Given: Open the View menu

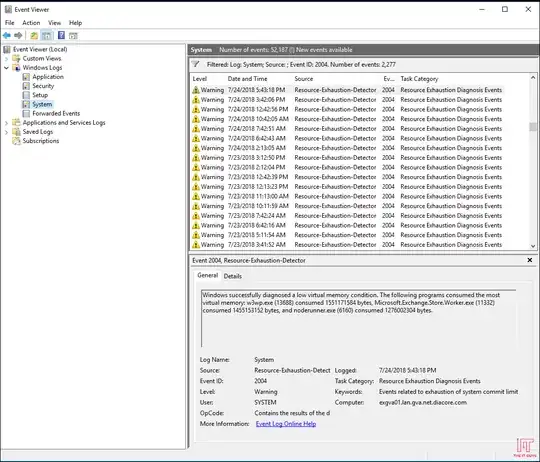Looking at the screenshot, I should (54, 23).
